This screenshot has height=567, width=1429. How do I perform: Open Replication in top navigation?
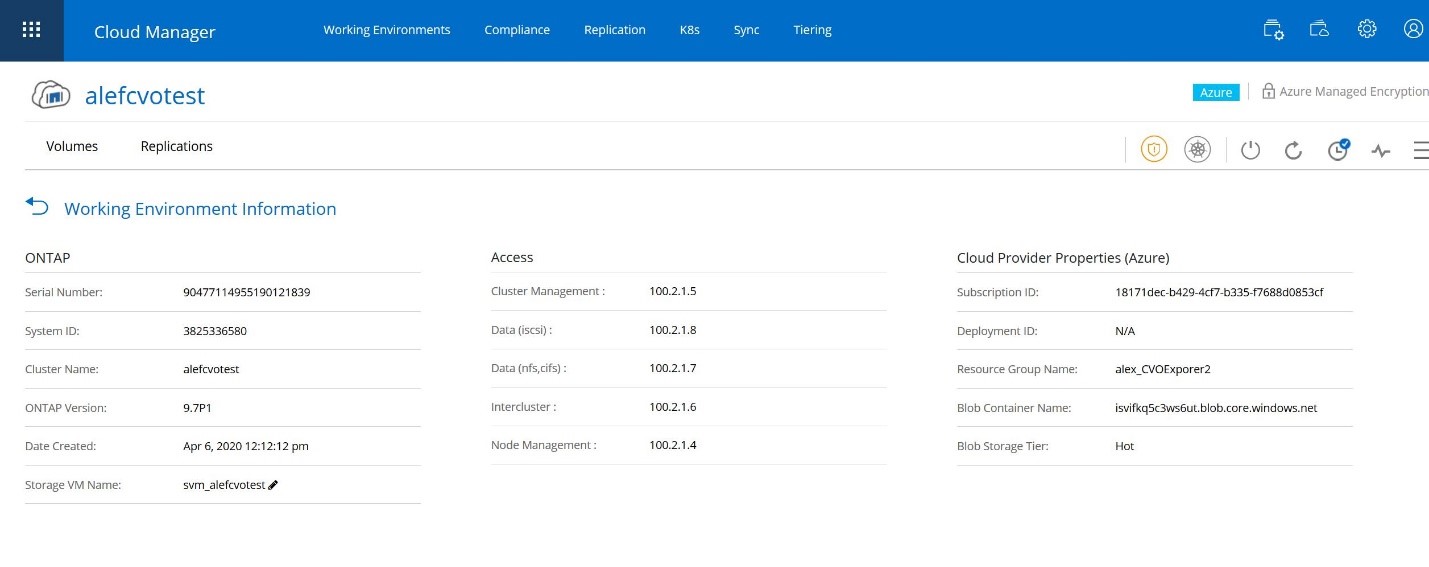(615, 30)
